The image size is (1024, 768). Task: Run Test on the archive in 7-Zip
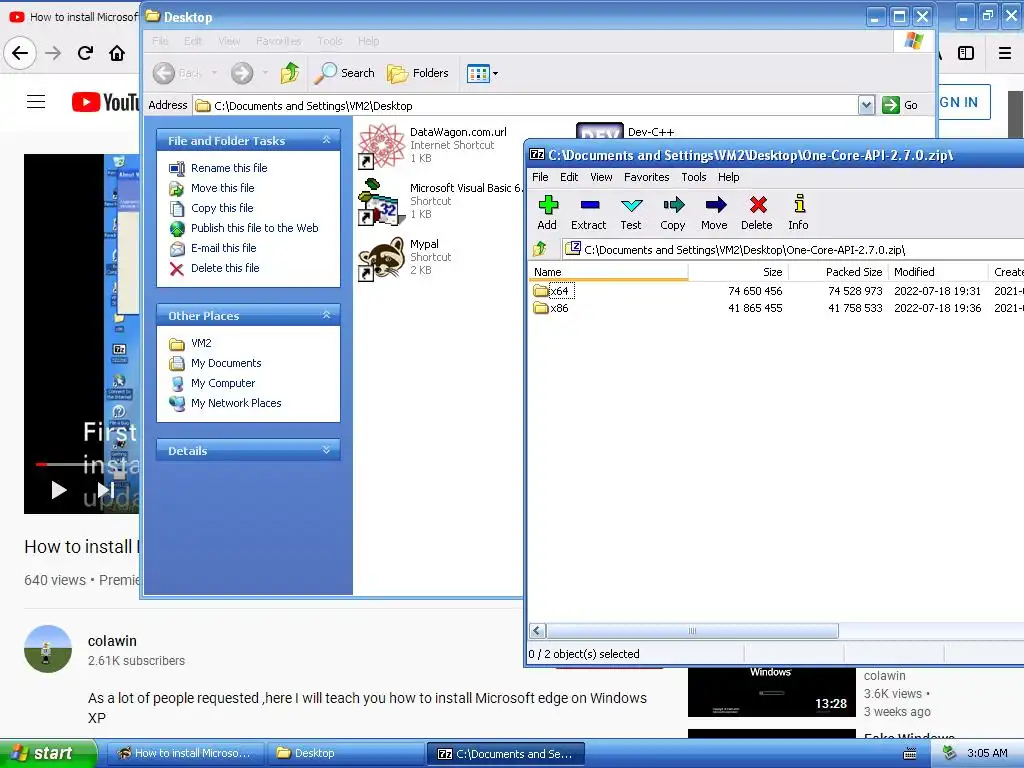[x=631, y=213]
